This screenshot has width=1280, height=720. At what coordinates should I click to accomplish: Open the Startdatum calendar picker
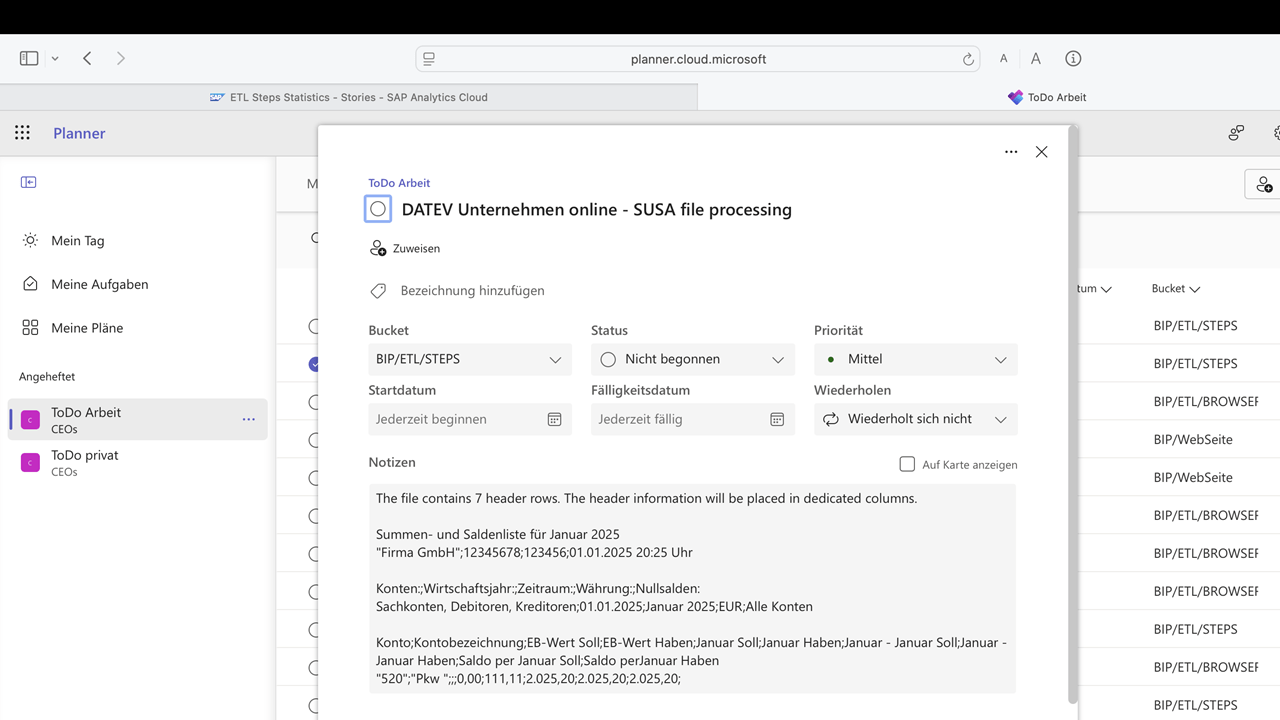point(554,419)
